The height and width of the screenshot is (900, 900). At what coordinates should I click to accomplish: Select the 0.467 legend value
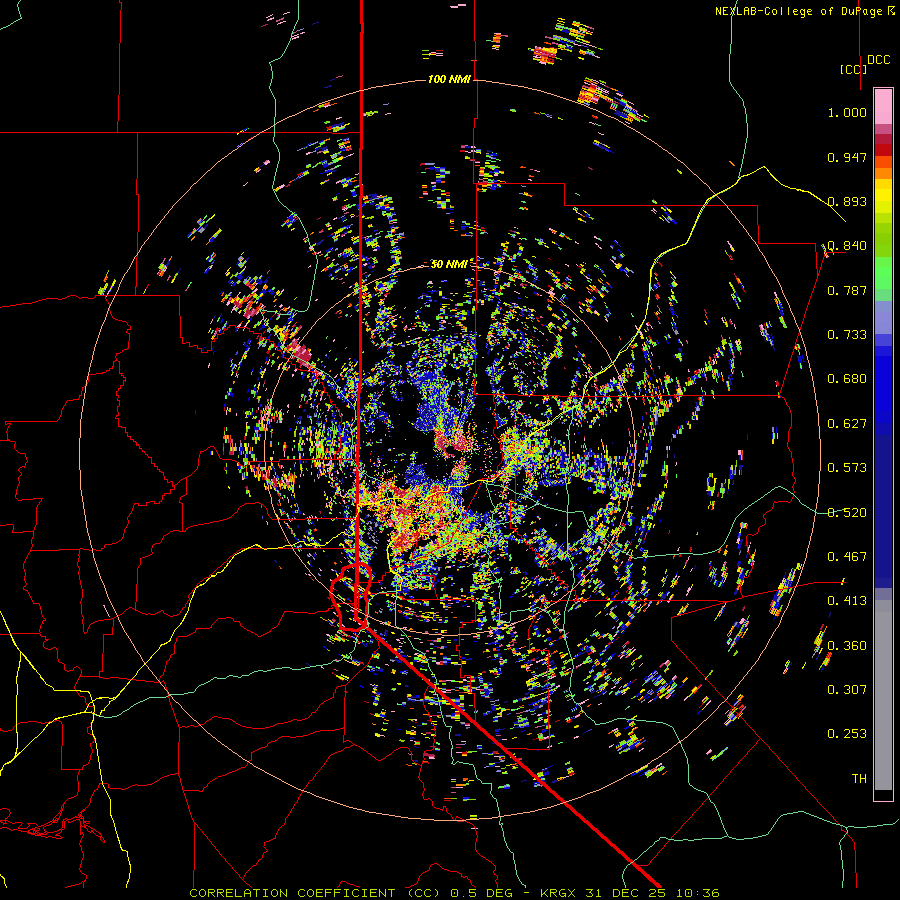point(847,557)
